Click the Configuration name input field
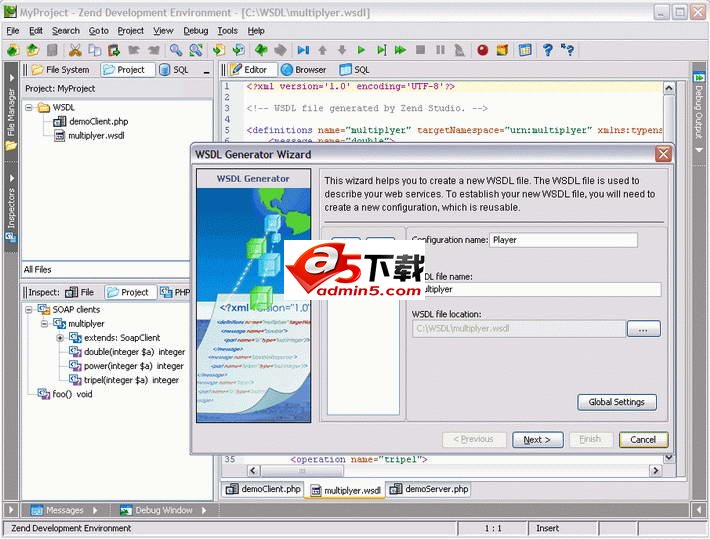This screenshot has height=540, width=710. [563, 240]
